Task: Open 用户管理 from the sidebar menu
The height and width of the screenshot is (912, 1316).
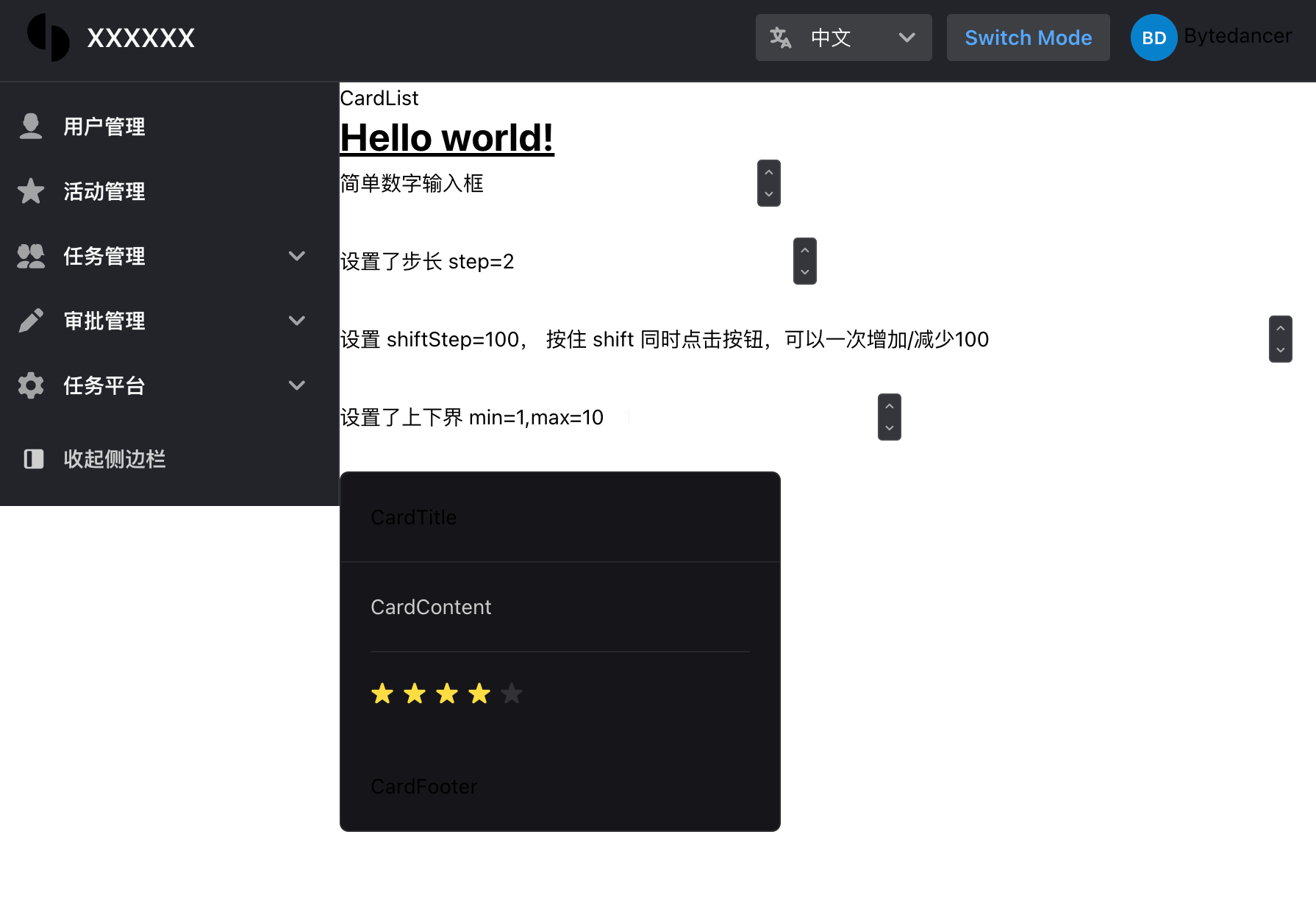Action: [x=104, y=126]
